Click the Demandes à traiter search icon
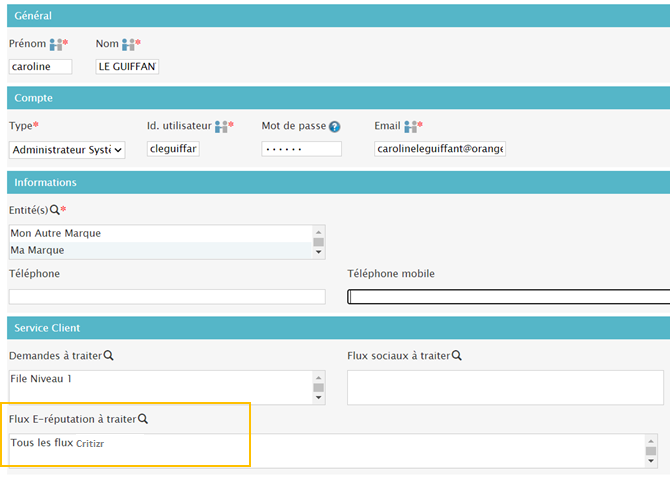670x477 pixels. 108,355
